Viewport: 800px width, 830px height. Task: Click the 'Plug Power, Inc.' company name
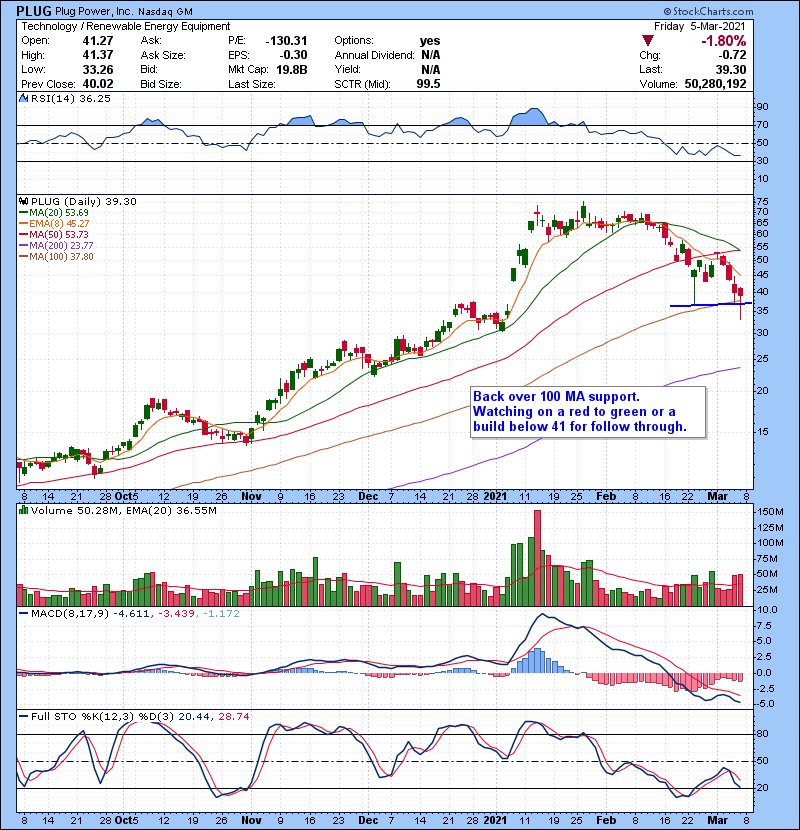(x=94, y=11)
